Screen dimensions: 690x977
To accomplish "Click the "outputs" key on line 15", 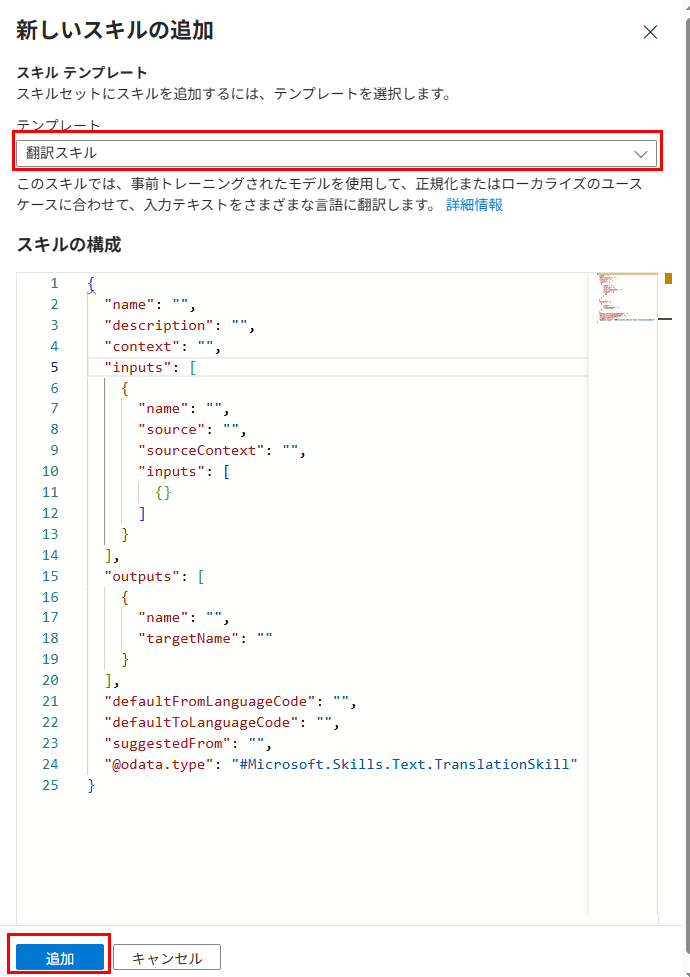I will point(145,576).
